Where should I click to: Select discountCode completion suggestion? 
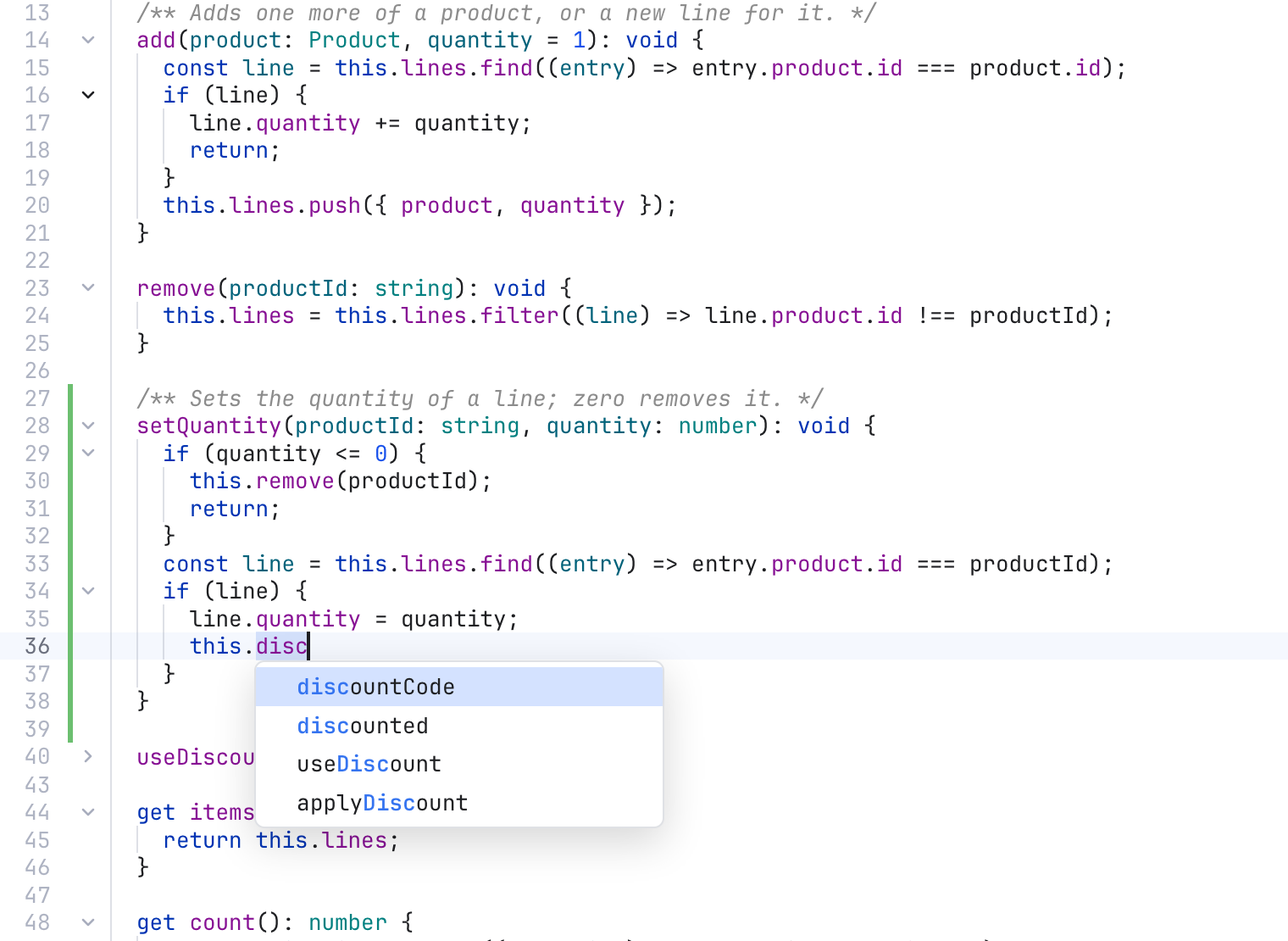pos(459,687)
